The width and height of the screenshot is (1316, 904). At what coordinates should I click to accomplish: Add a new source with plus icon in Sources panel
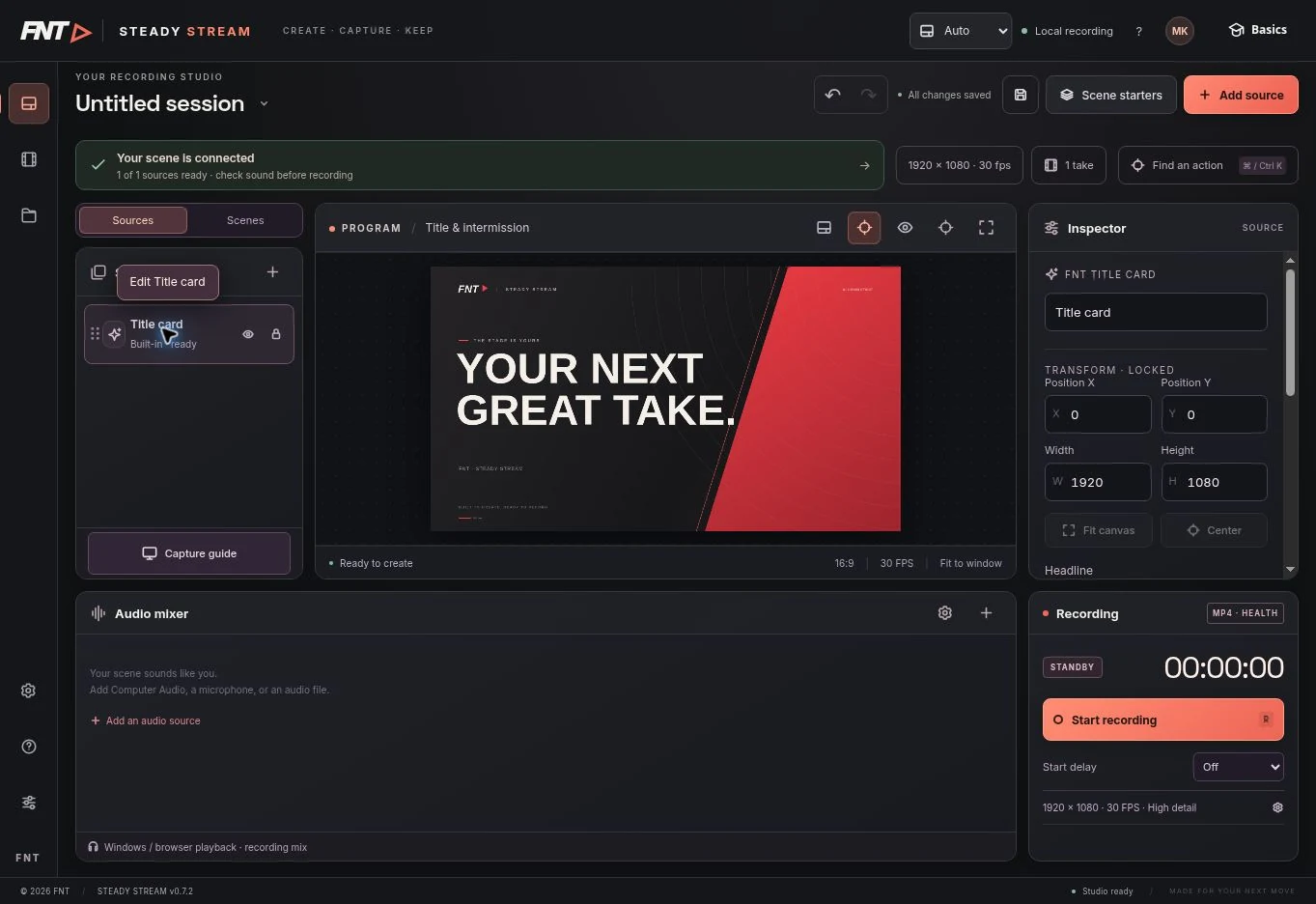[272, 272]
